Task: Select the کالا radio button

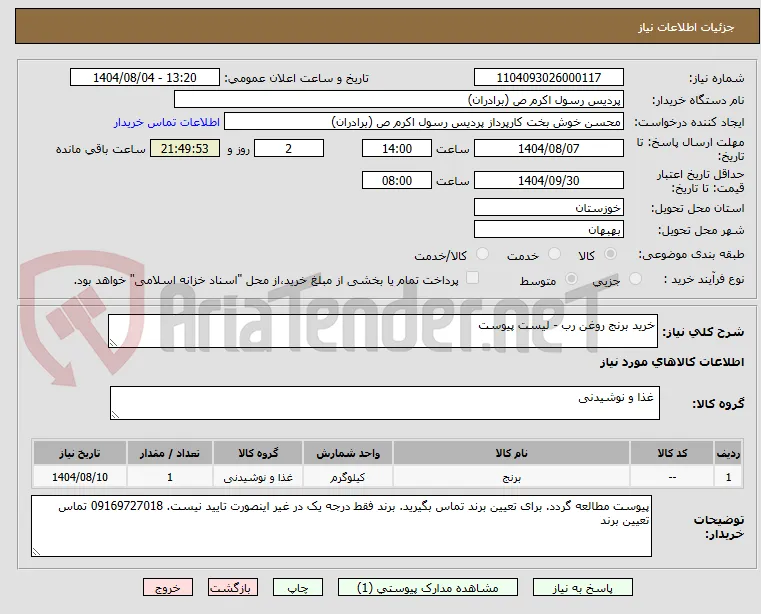Action: pos(611,254)
